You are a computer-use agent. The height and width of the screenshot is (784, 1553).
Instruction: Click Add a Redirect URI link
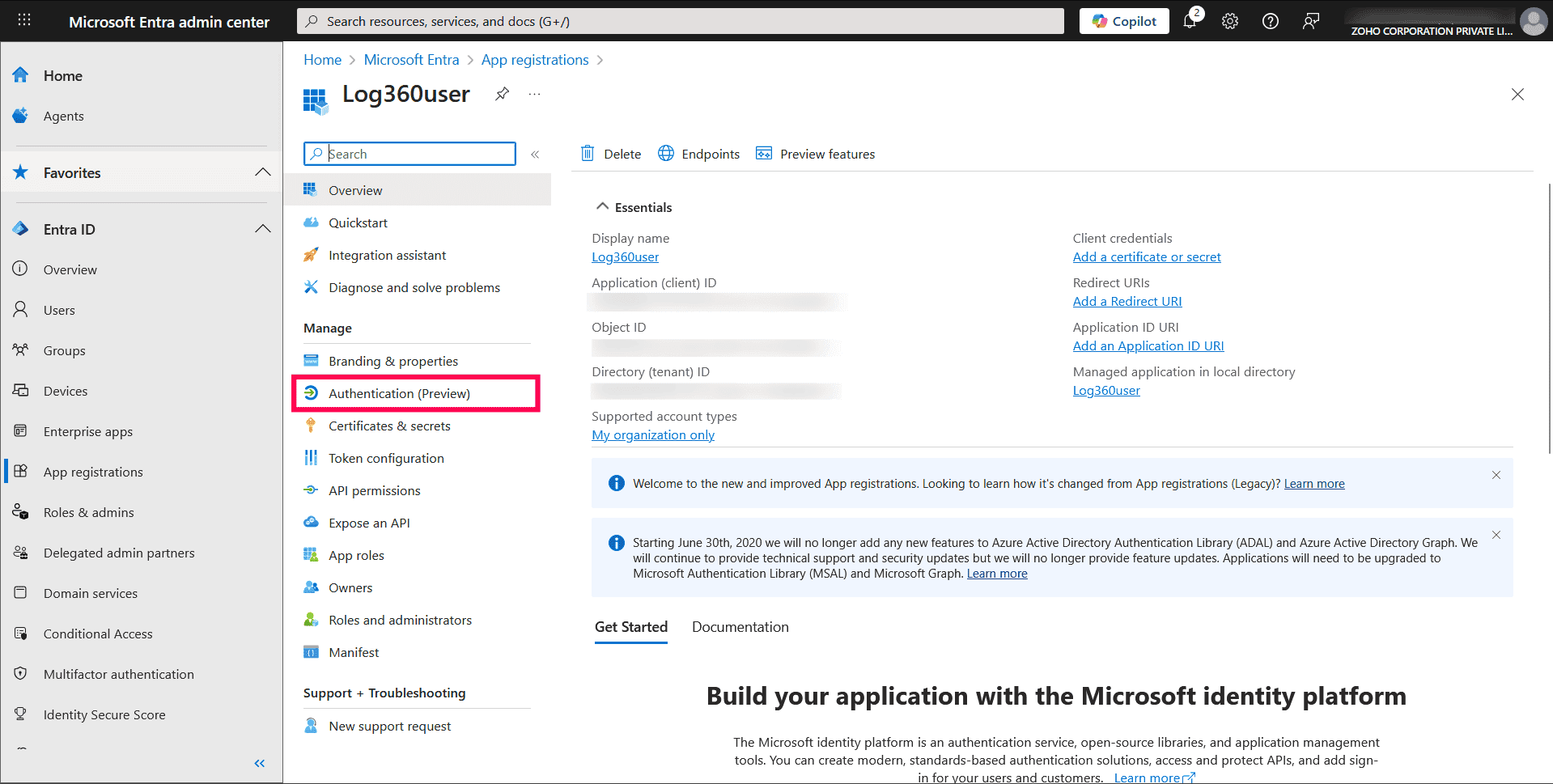(1127, 301)
